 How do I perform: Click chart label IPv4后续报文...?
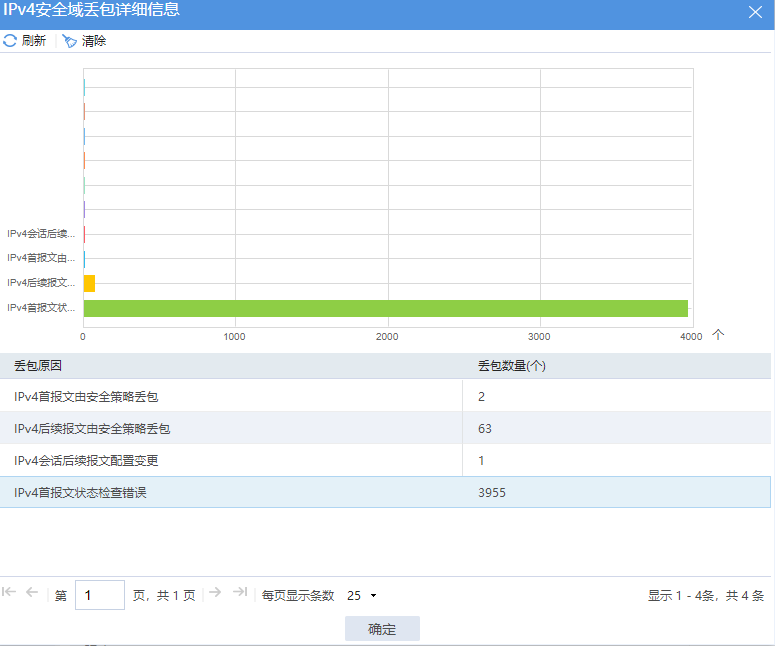(x=41, y=283)
